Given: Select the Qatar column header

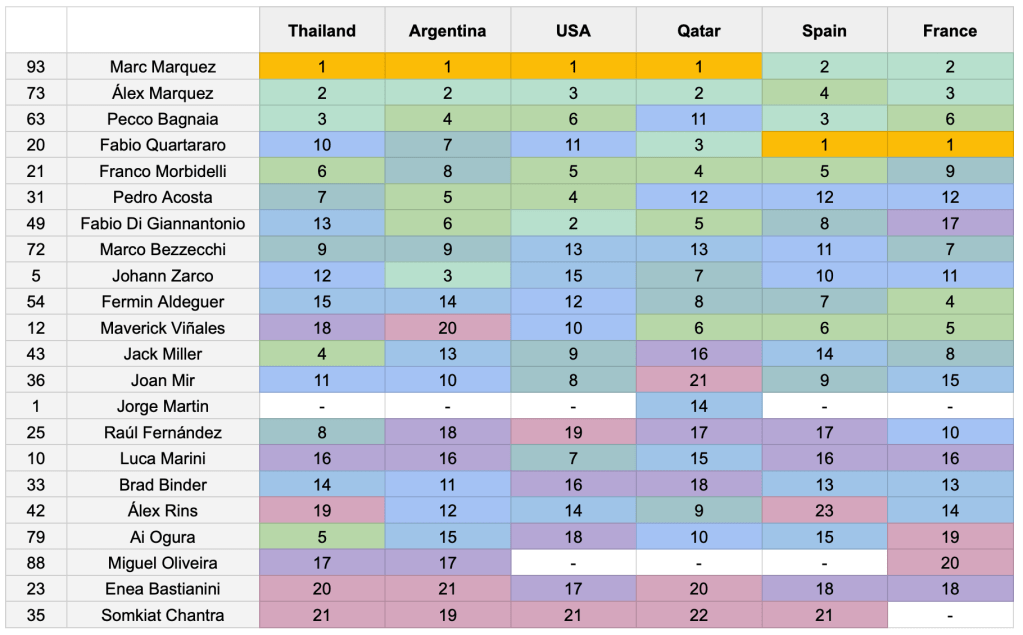Looking at the screenshot, I should (x=698, y=31).
